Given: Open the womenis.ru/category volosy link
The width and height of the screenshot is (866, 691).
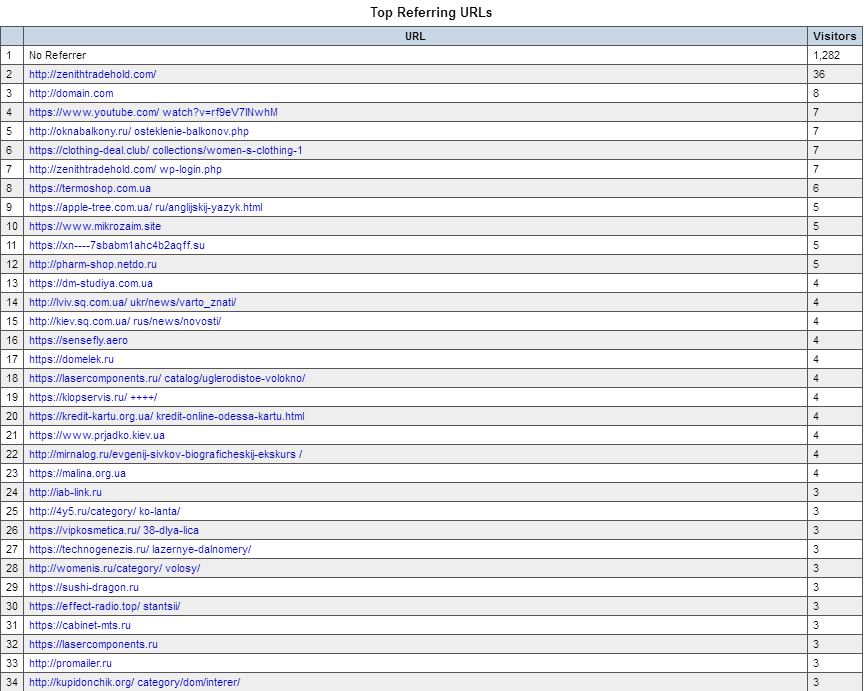Looking at the screenshot, I should (115, 568).
